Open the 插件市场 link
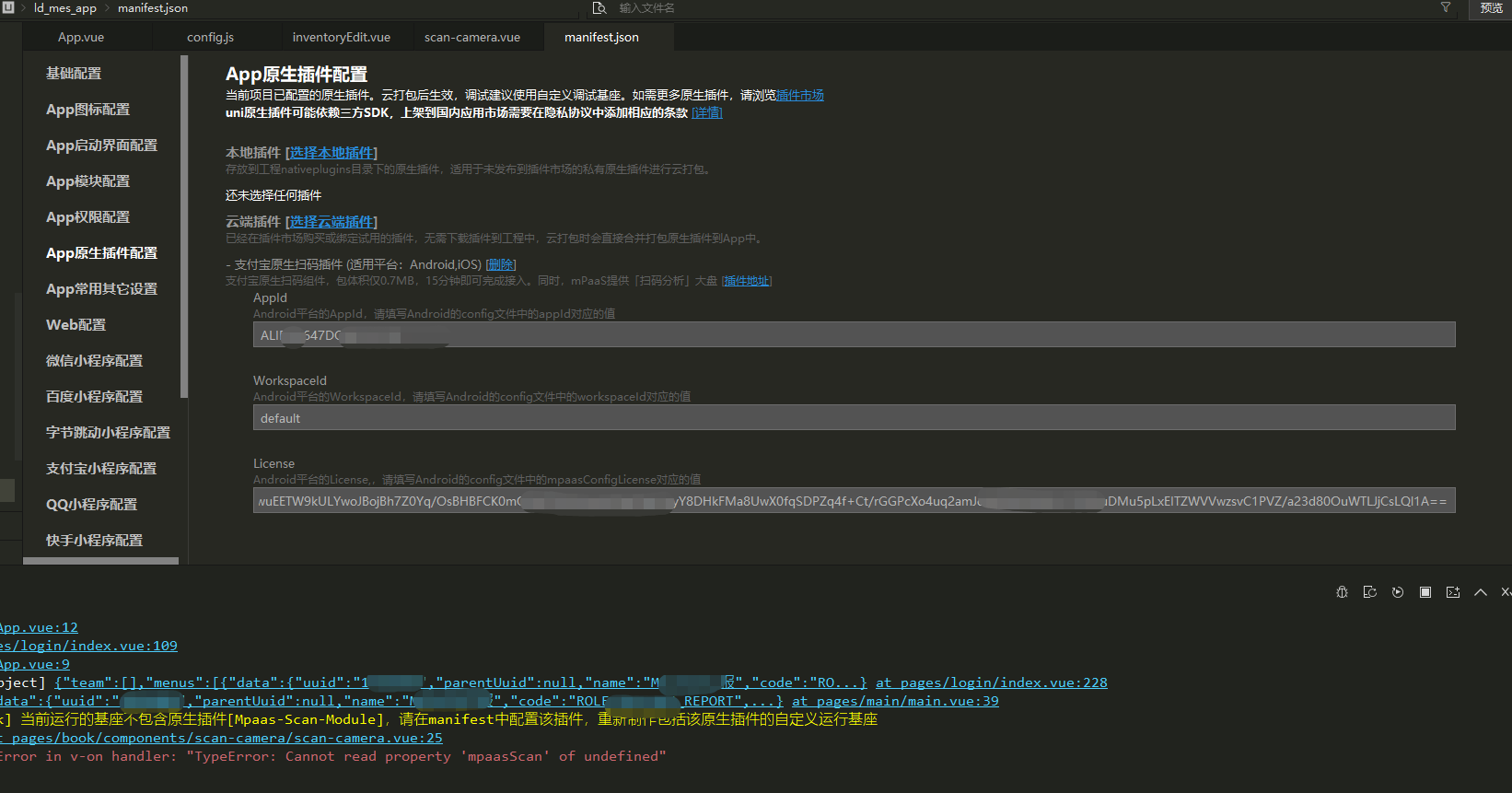This screenshot has width=1512, height=793. (x=800, y=95)
